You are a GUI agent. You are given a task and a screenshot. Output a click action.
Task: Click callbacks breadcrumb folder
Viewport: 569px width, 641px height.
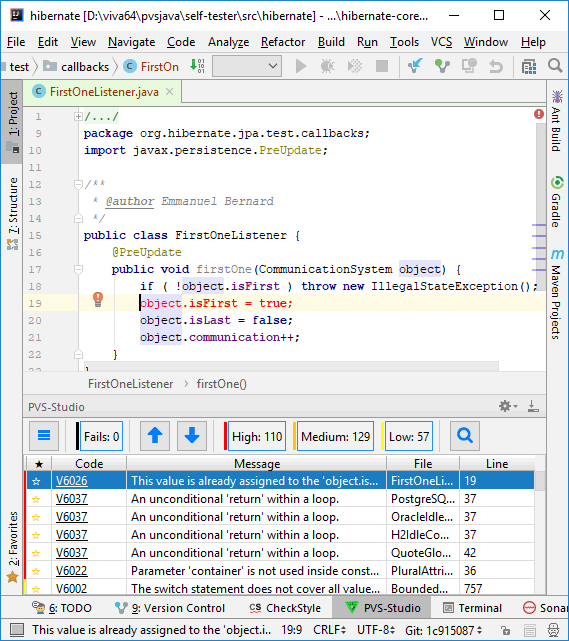pos(76,67)
